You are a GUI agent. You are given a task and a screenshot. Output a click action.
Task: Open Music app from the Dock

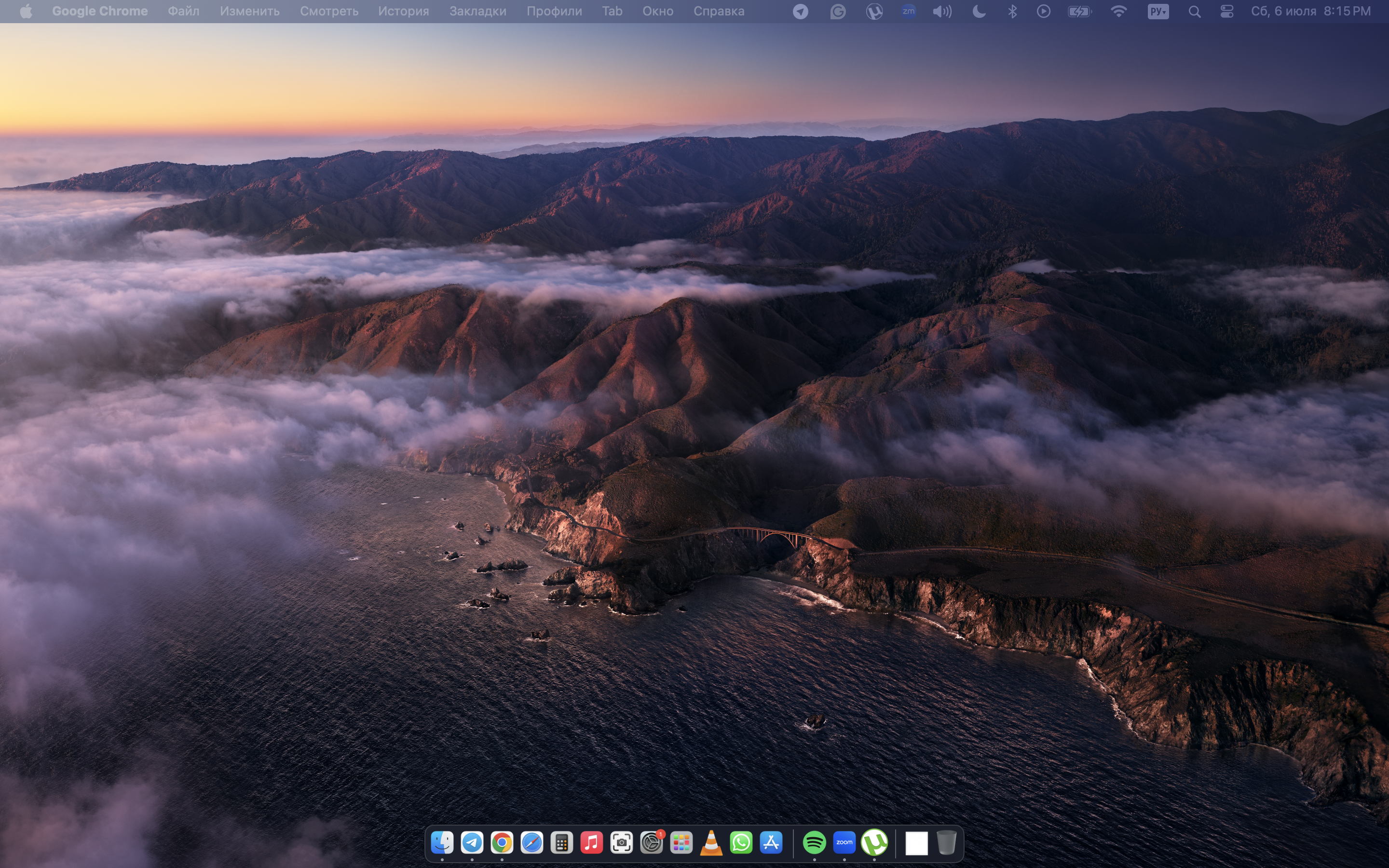tap(591, 843)
